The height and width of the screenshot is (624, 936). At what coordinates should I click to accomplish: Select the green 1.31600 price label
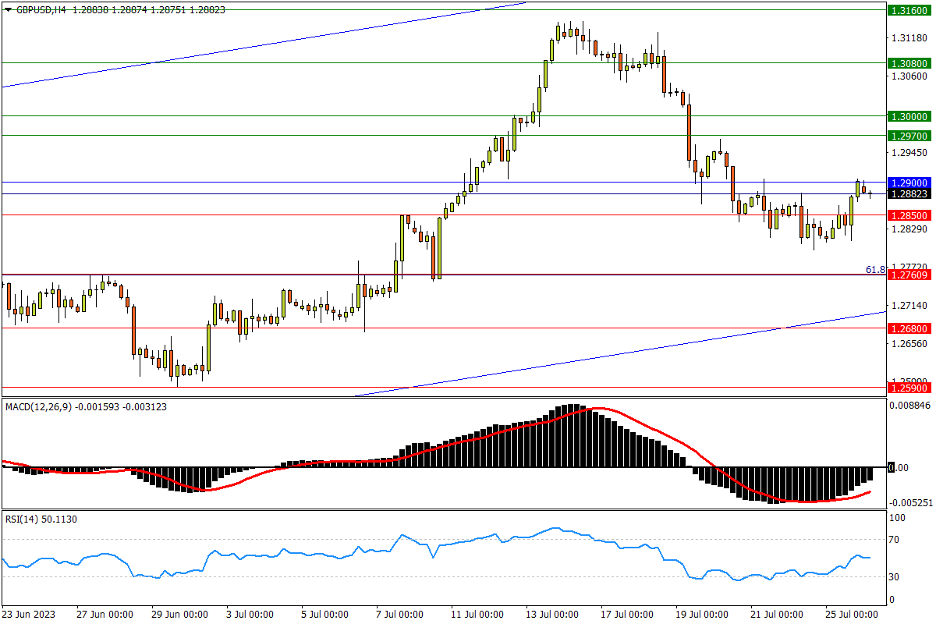[x=909, y=10]
